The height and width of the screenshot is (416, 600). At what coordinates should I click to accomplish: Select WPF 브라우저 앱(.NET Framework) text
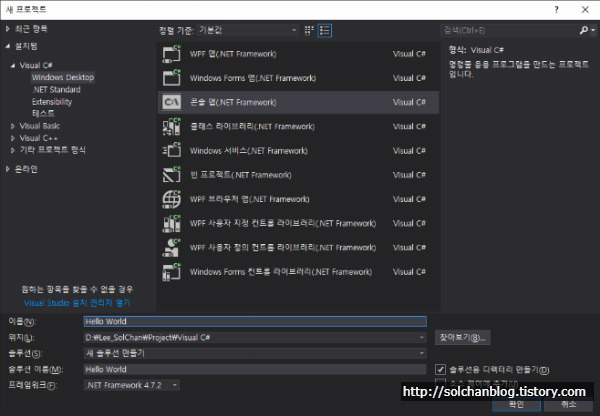coord(249,199)
